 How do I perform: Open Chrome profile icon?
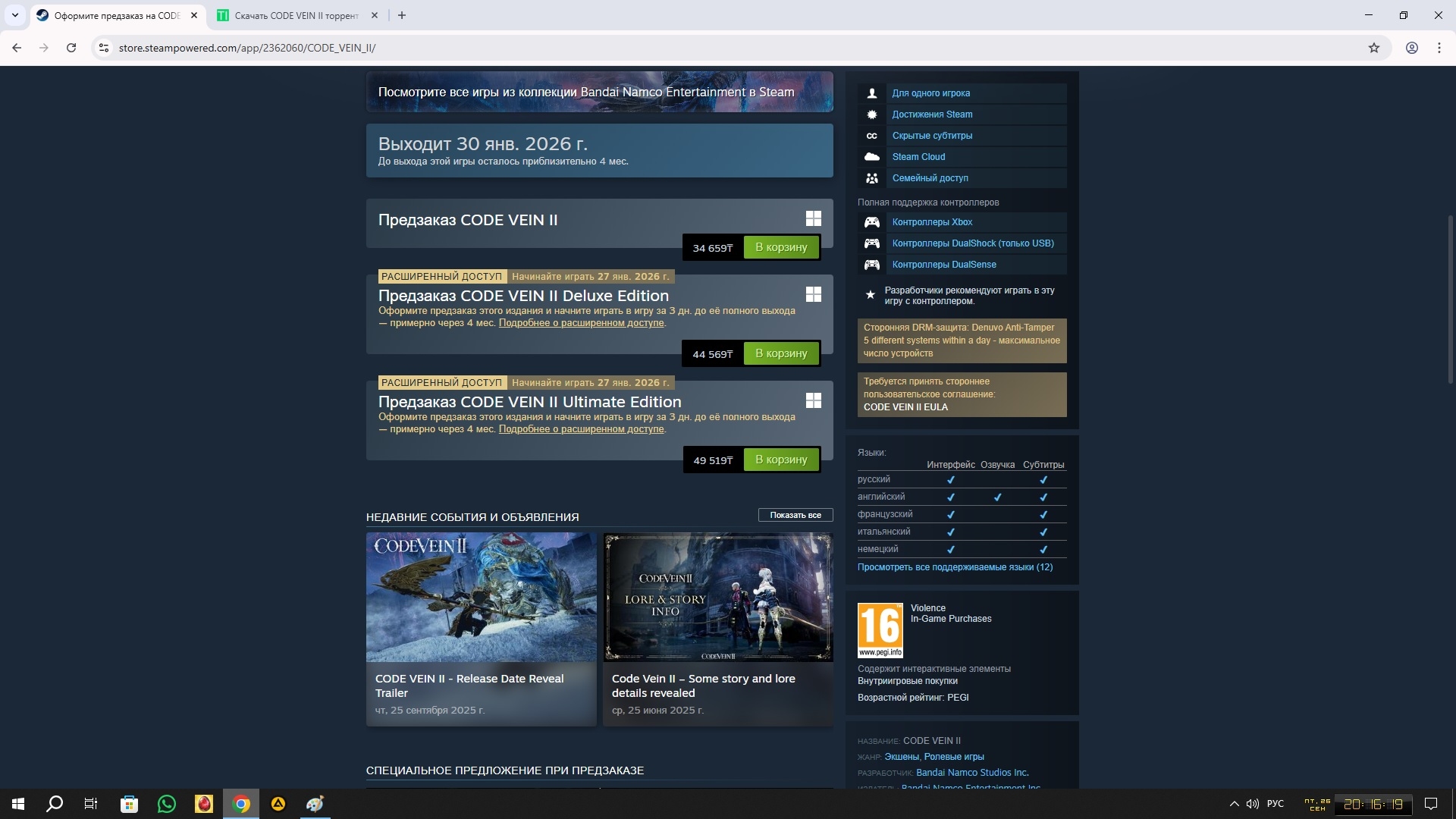(x=1411, y=48)
